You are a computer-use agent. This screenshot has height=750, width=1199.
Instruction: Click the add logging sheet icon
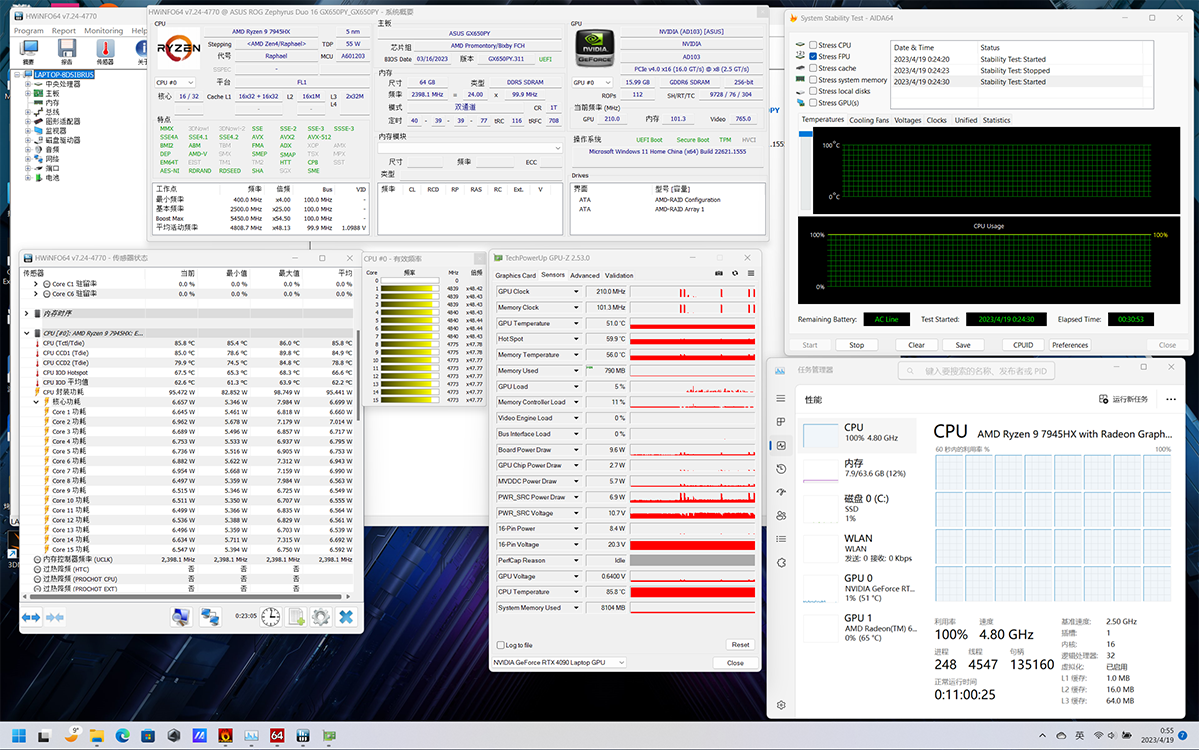(x=296, y=617)
